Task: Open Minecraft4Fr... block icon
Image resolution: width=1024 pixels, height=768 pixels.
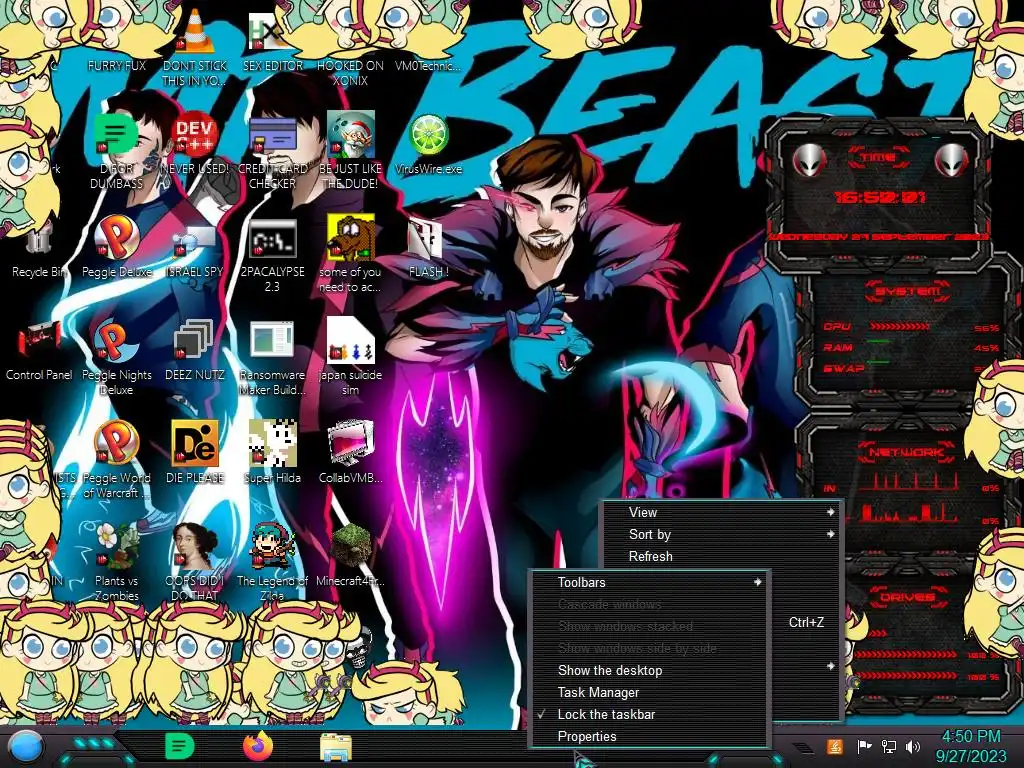Action: 350,555
